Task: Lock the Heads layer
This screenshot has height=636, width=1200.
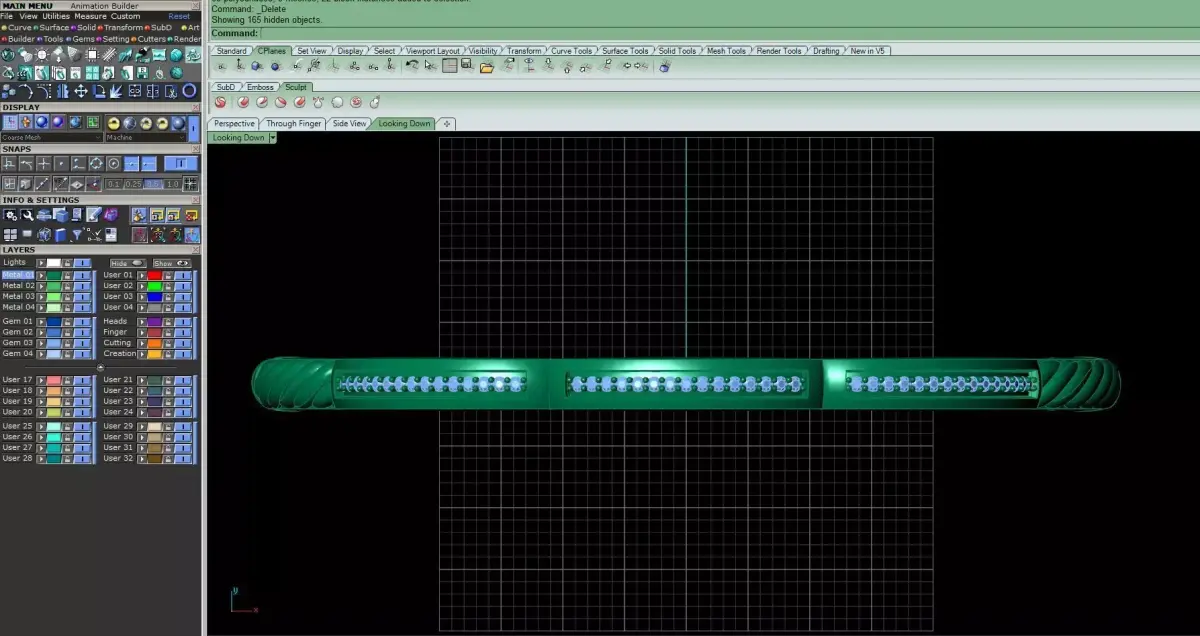Action: pos(168,322)
